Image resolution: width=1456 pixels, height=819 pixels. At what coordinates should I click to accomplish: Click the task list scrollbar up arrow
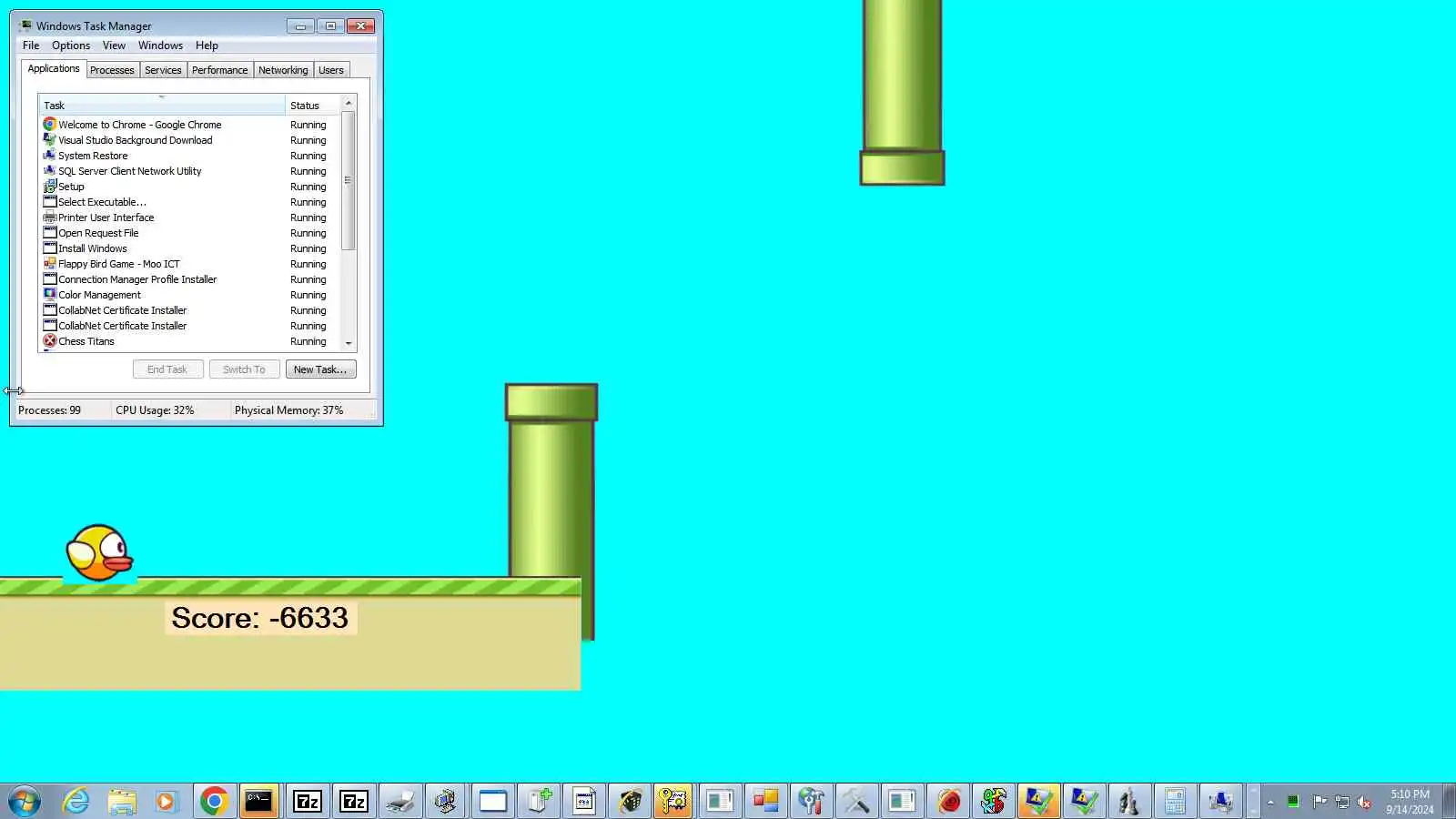[349, 103]
